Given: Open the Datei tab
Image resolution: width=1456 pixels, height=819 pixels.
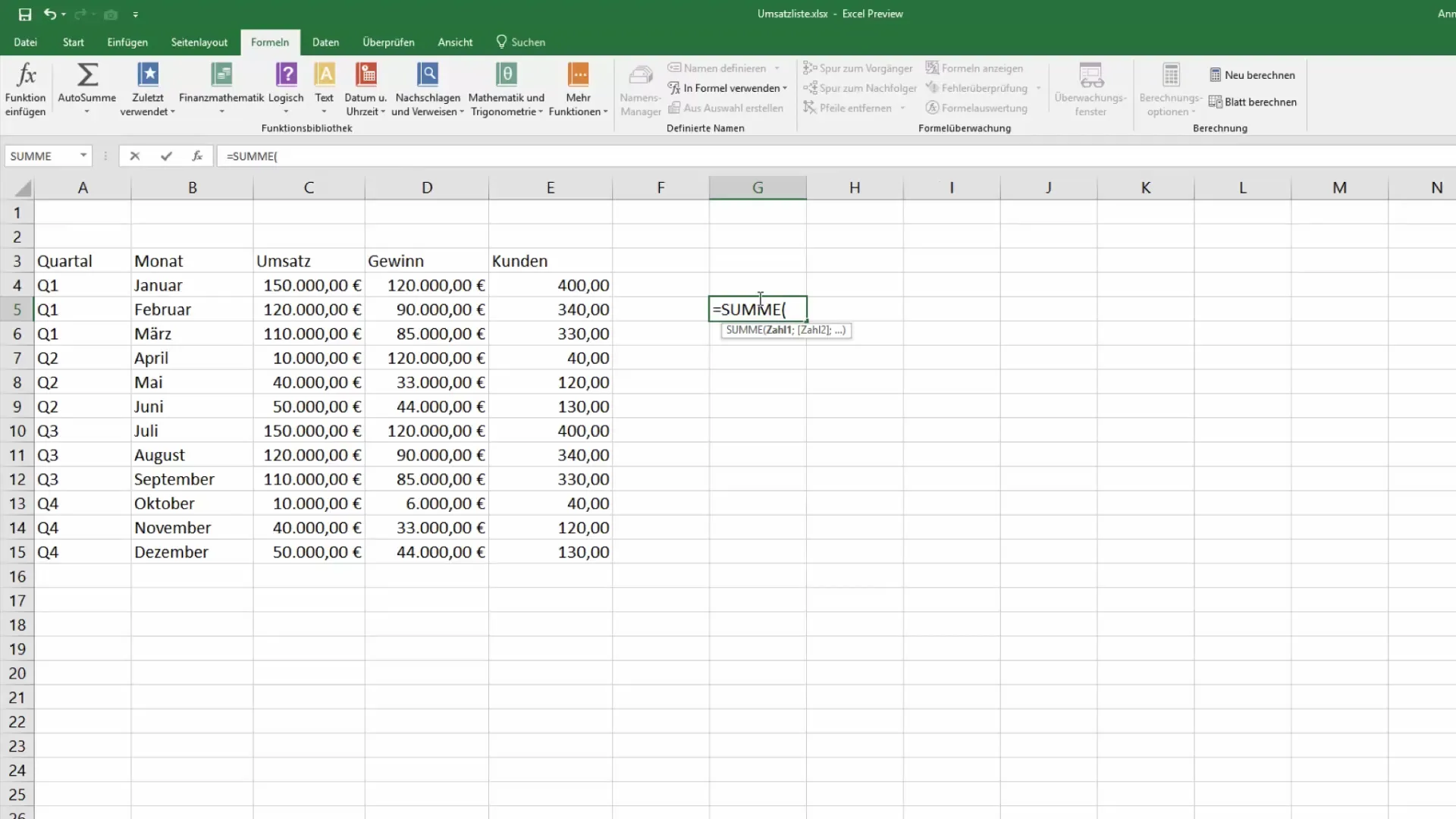Looking at the screenshot, I should click(x=25, y=42).
